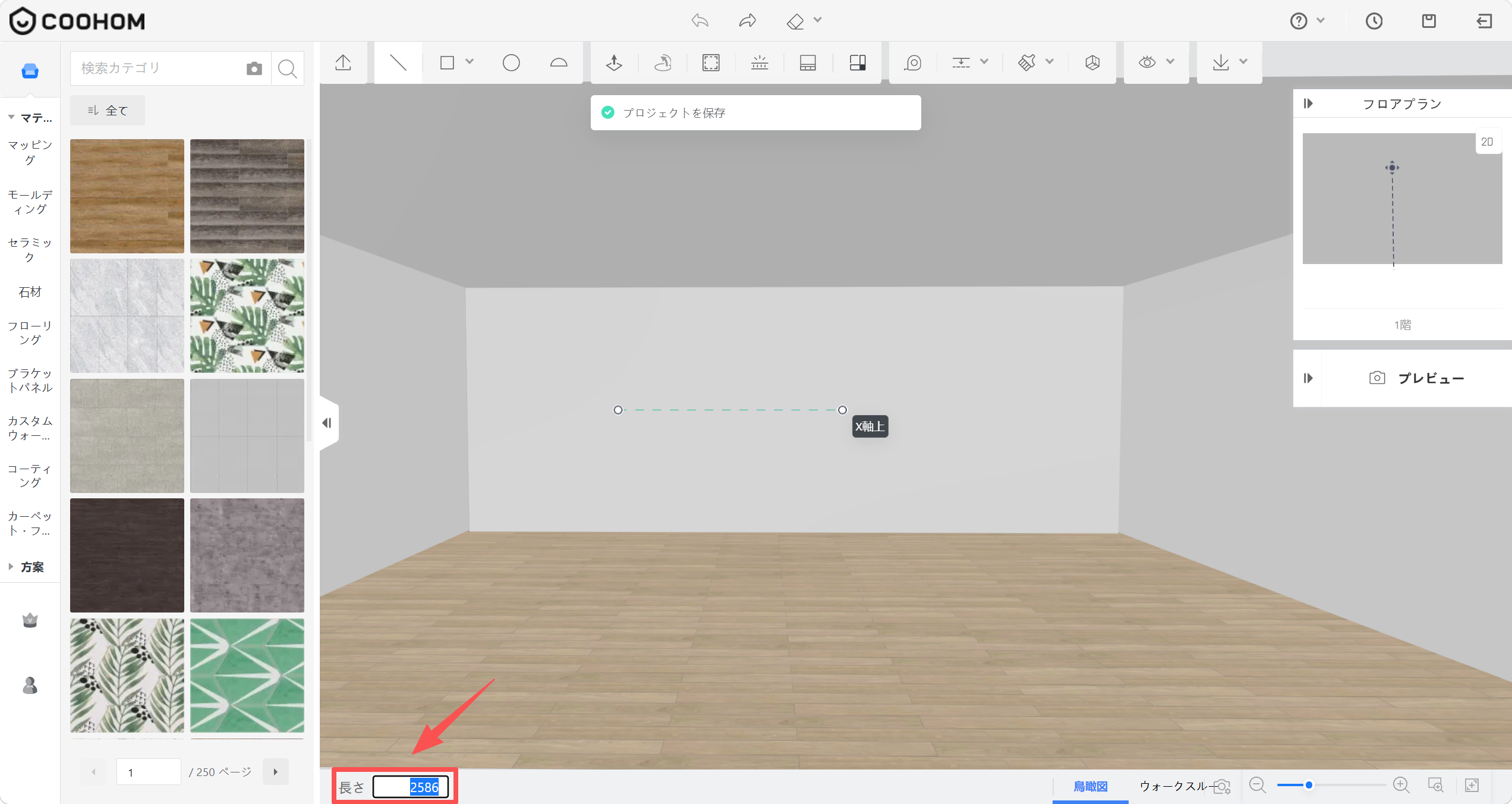Select the light brown wood texture thumbnail
1512x804 pixels.
(x=127, y=196)
